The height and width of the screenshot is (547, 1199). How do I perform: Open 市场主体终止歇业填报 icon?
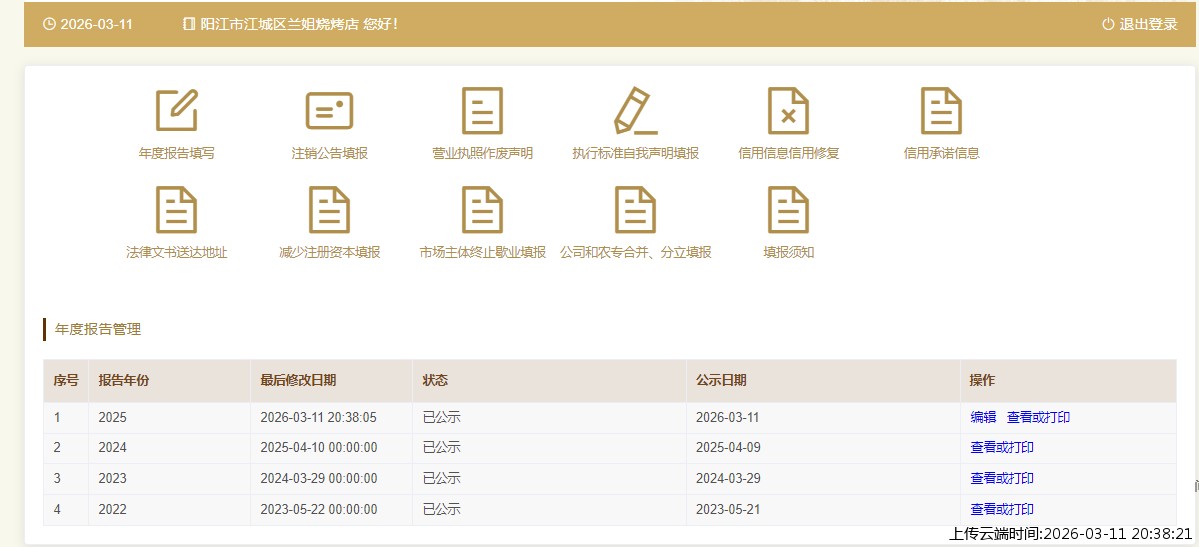click(482, 209)
